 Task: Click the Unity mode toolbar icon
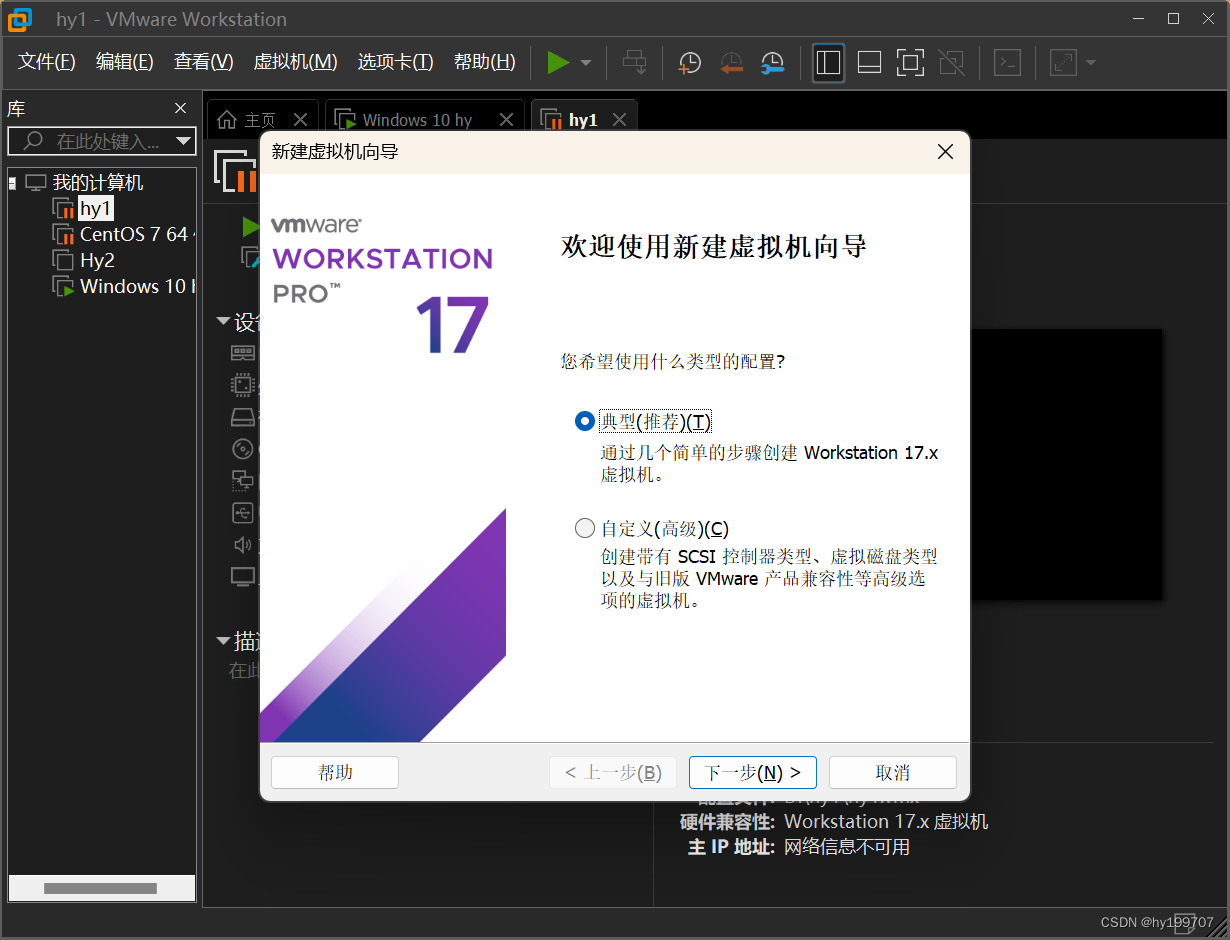pos(952,63)
